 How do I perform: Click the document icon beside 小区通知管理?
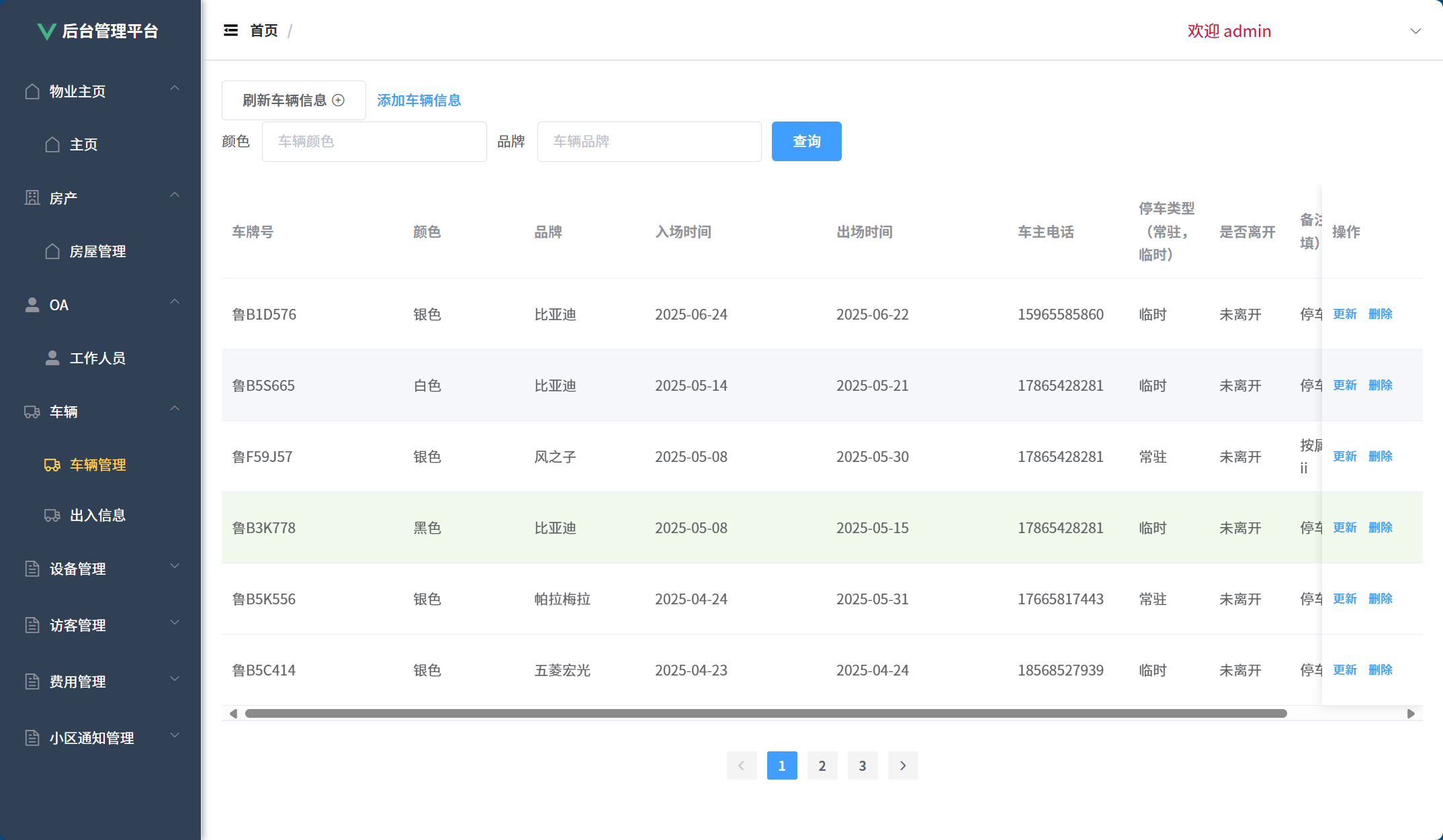32,737
